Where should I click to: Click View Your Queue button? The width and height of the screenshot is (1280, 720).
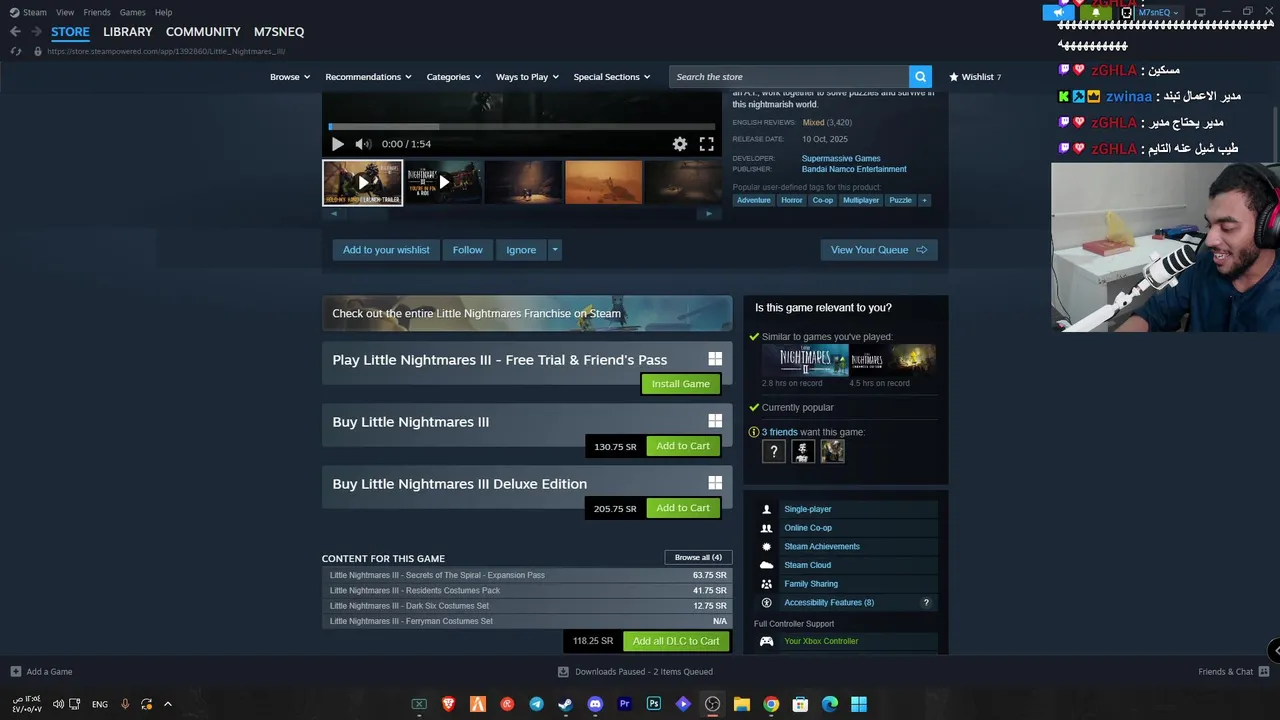point(879,250)
